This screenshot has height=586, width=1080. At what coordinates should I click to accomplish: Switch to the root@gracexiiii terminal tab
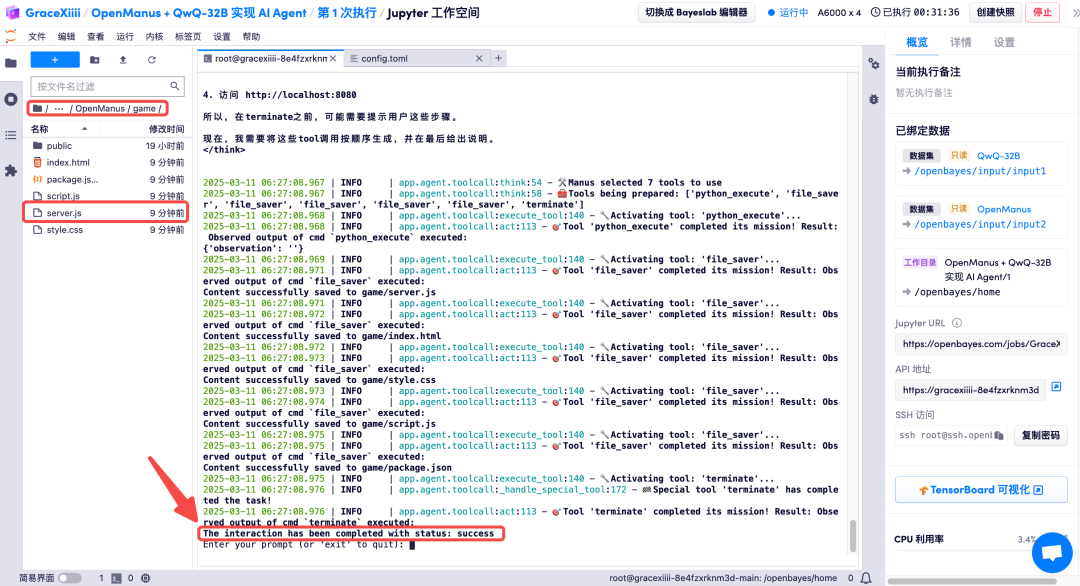pyautogui.click(x=270, y=59)
